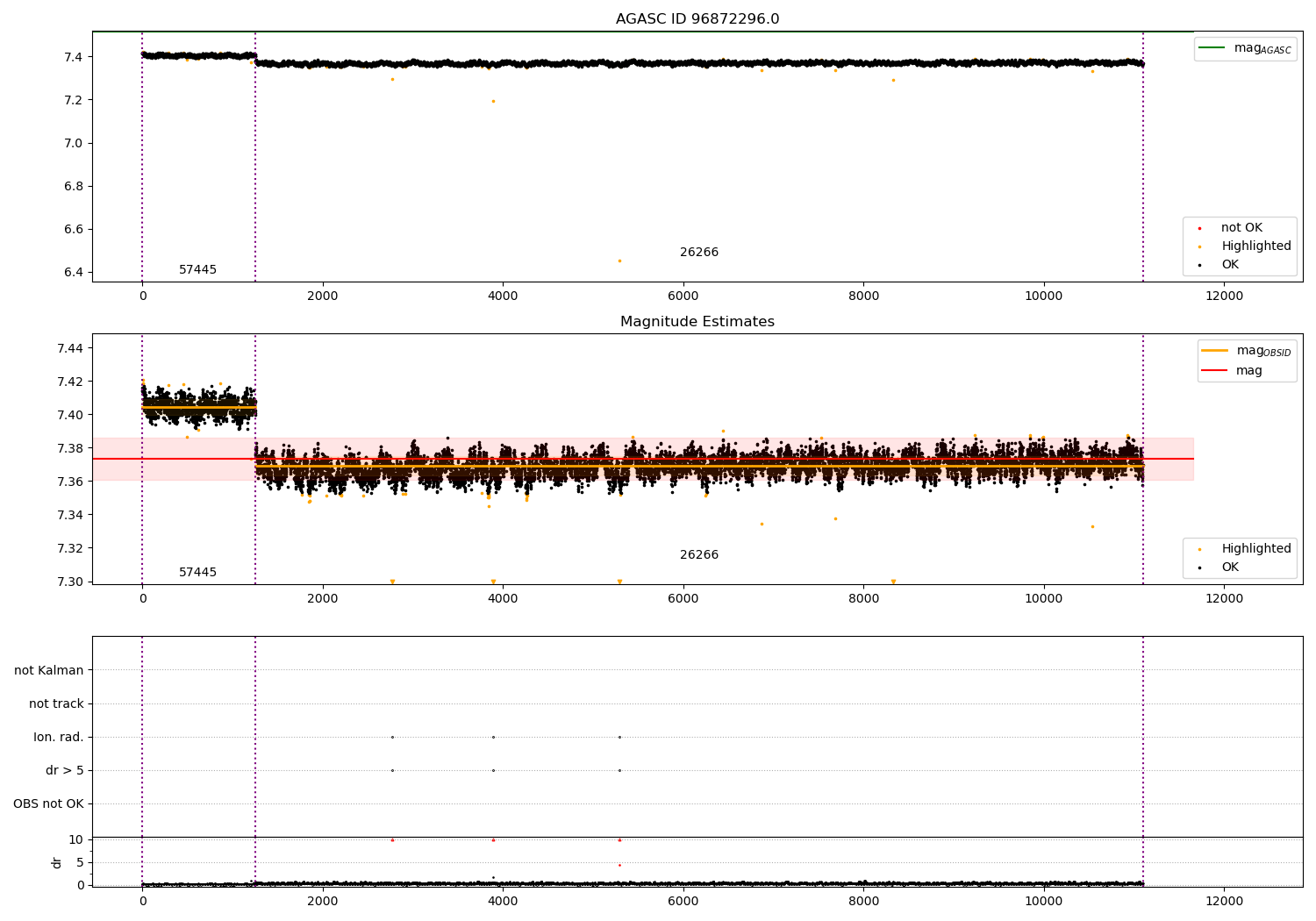Click the '7.36' y-axis tick in middle plot

pyautogui.click(x=69, y=482)
